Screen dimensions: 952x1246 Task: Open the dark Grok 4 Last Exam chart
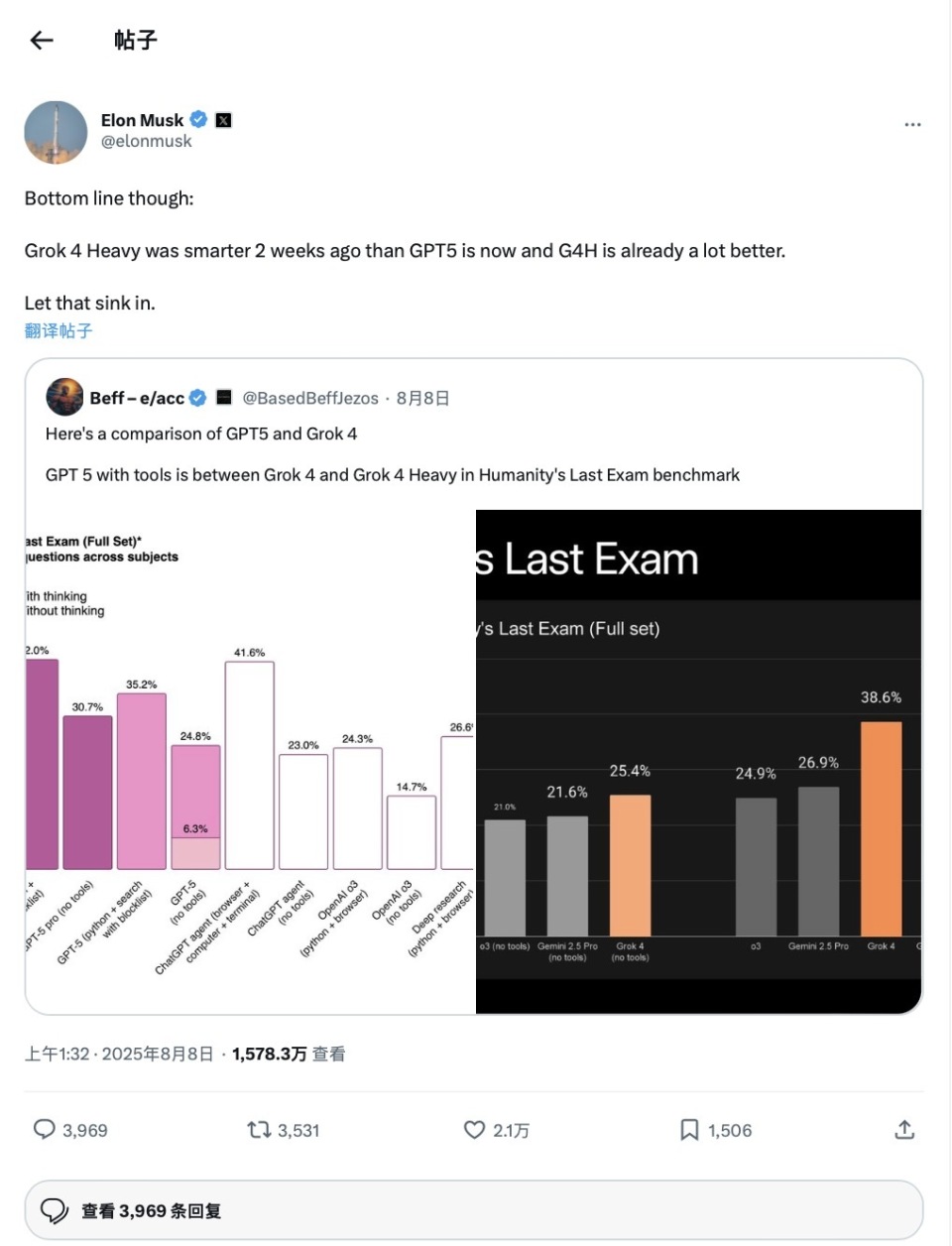pyautogui.click(x=699, y=762)
